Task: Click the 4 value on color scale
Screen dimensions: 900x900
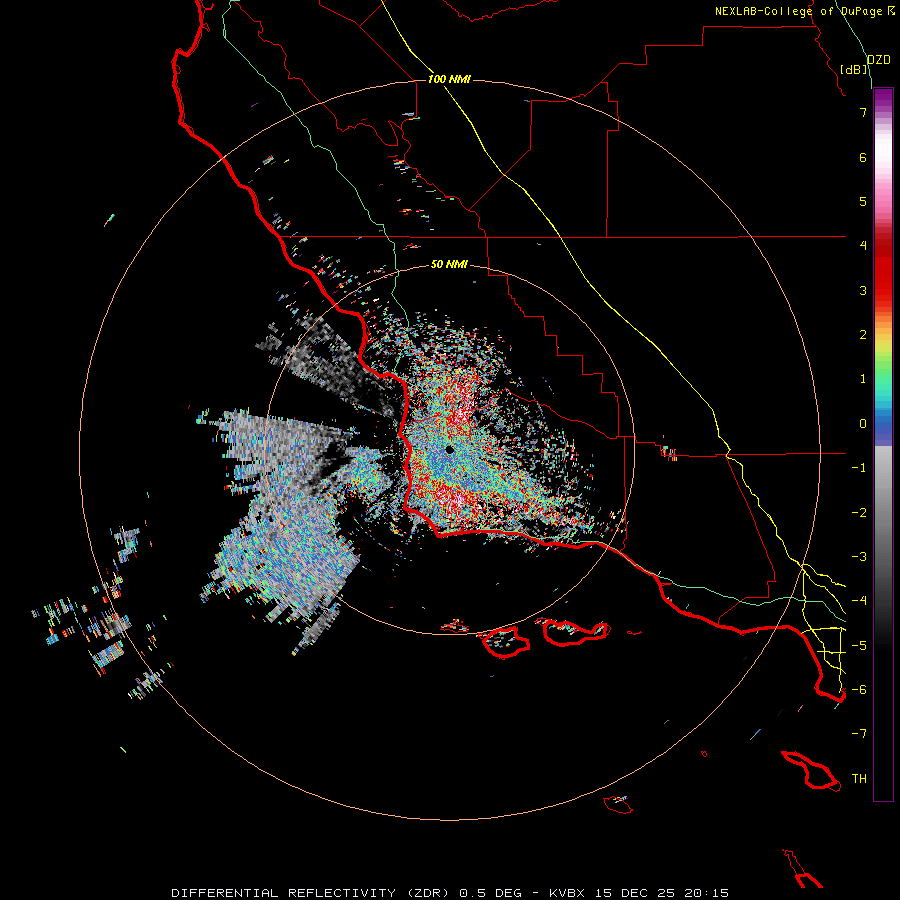Action: pyautogui.click(x=863, y=246)
